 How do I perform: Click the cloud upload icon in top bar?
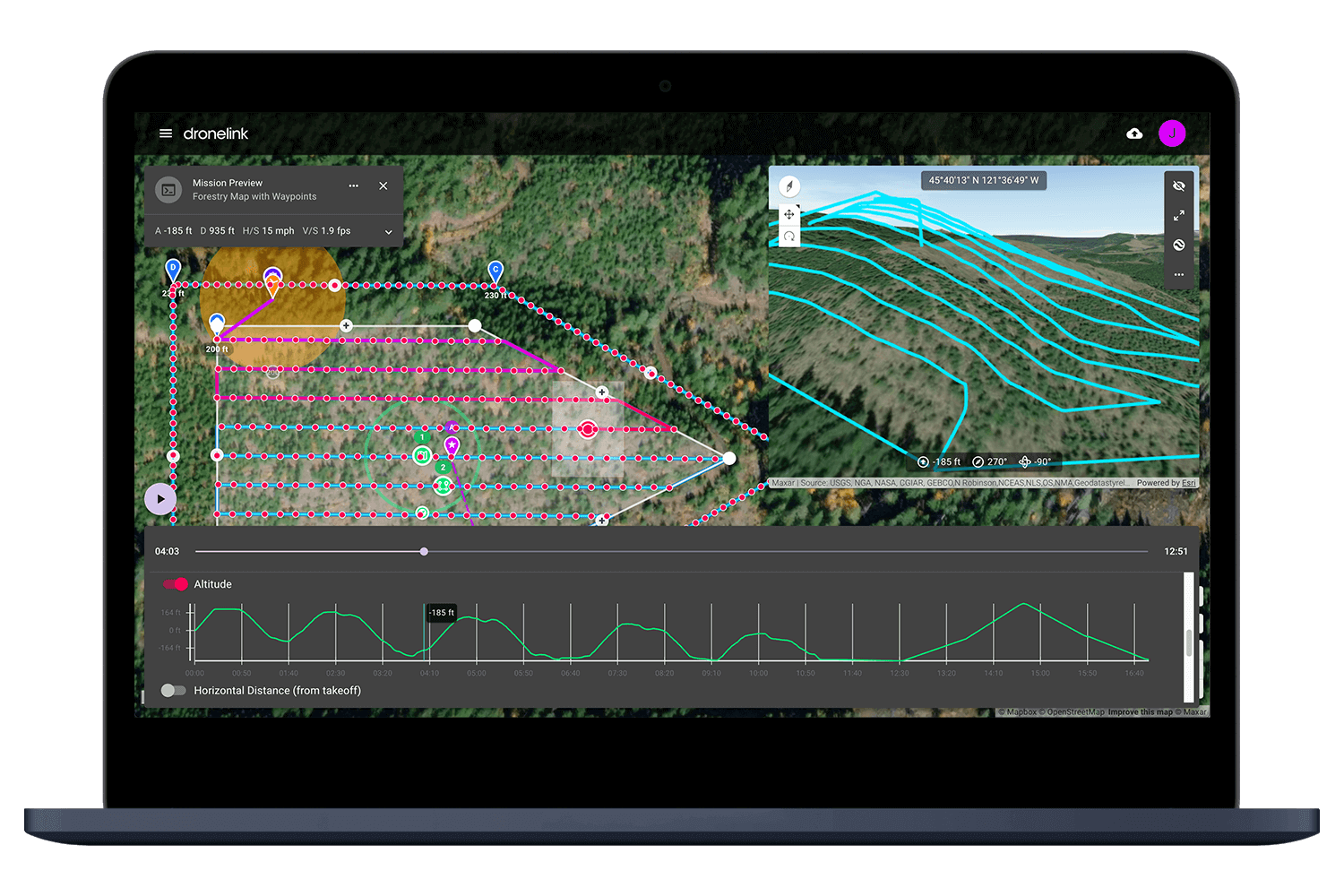point(1134,133)
